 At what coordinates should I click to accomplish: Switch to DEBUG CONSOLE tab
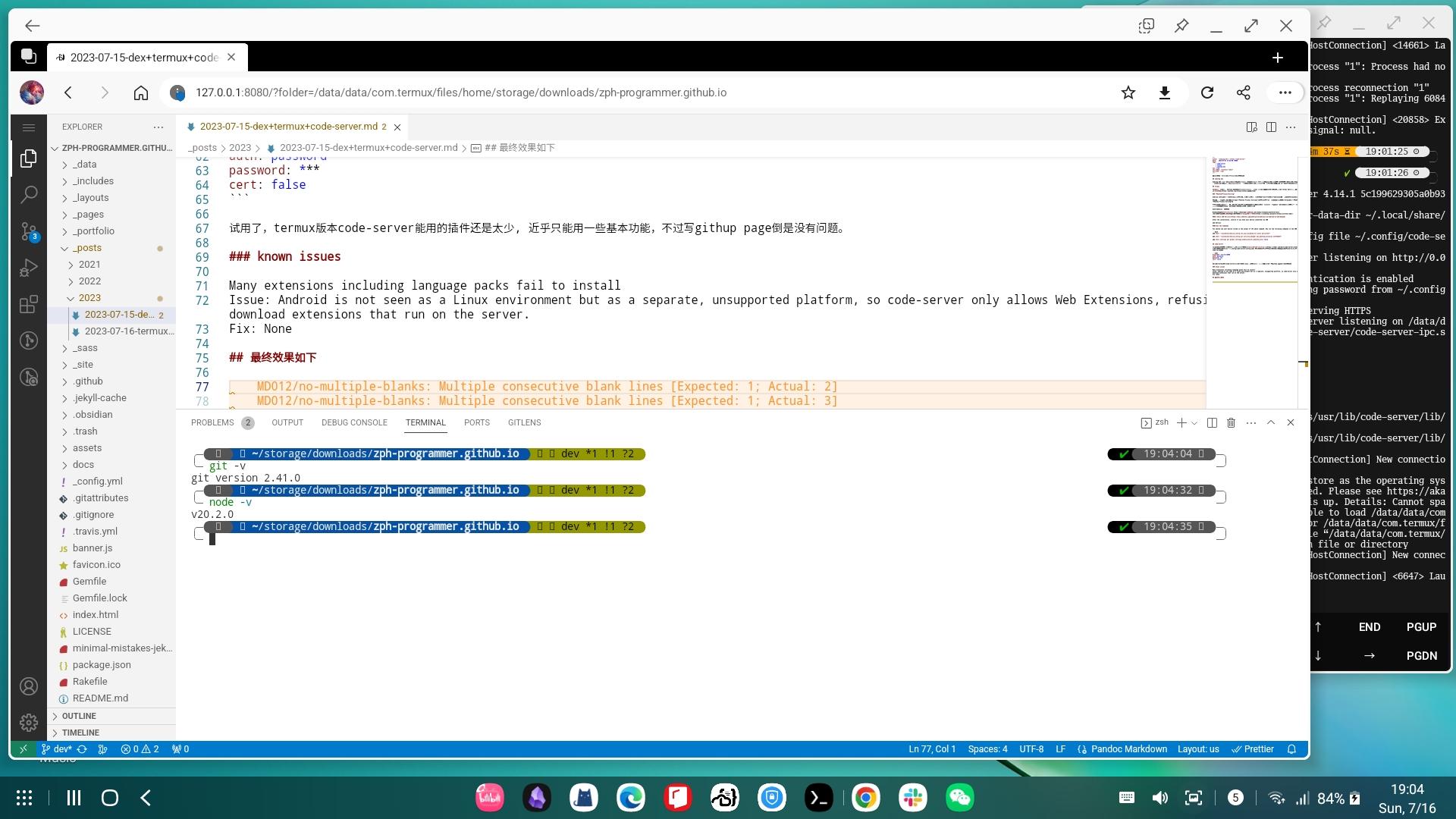354,422
